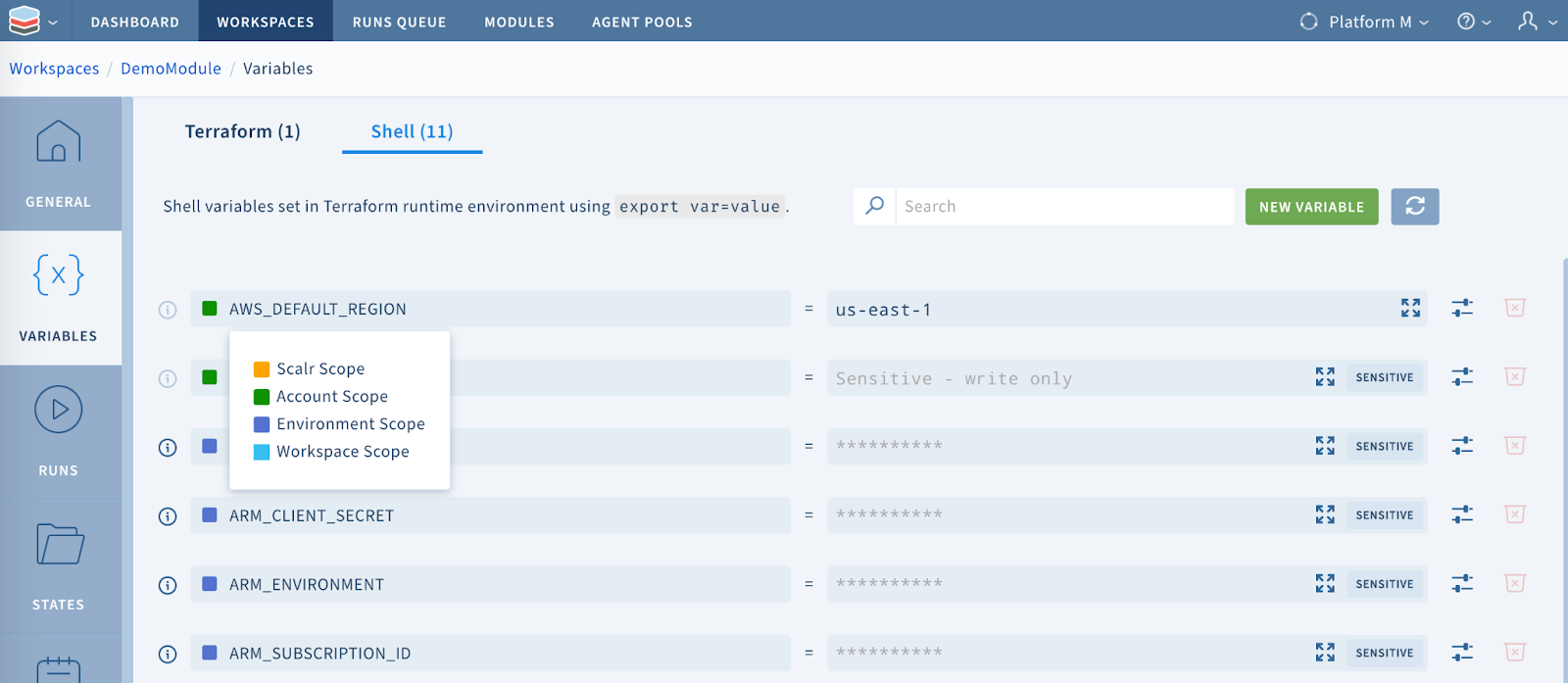
Task: Expand the ARM_ENVIRONMENT value editor
Action: pos(1325,583)
